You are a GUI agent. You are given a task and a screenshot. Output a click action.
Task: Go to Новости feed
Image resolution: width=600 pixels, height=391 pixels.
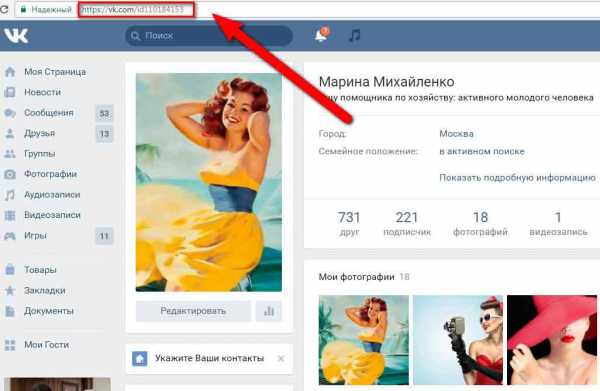pos(42,92)
